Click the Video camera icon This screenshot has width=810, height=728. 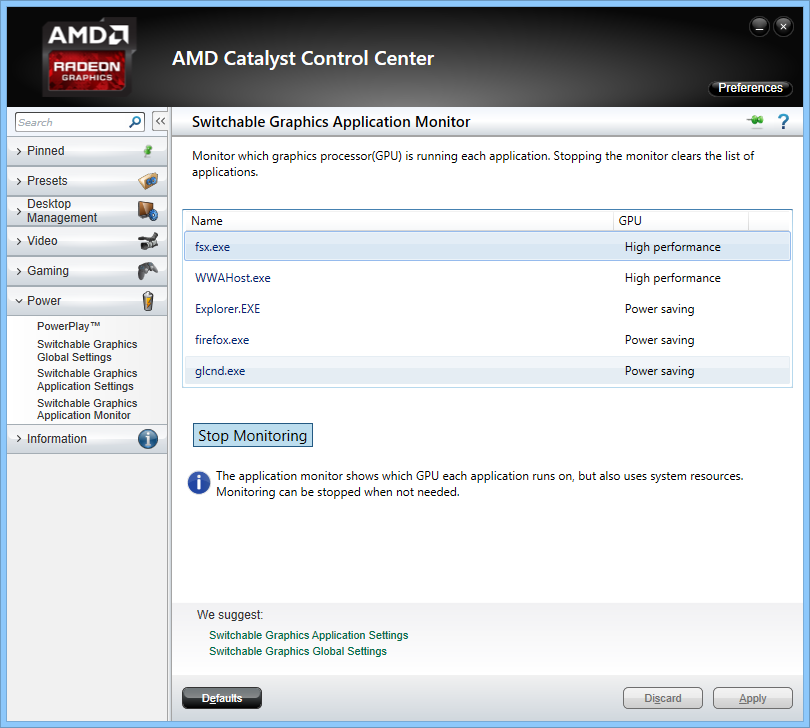pos(148,241)
